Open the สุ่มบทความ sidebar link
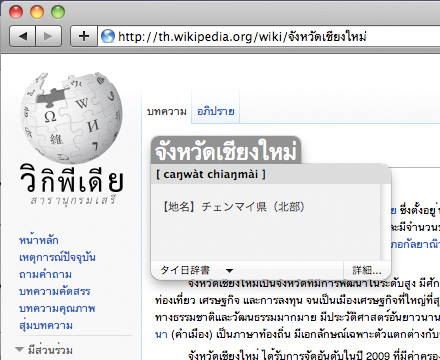The height and width of the screenshot is (360, 440). click(x=46, y=325)
